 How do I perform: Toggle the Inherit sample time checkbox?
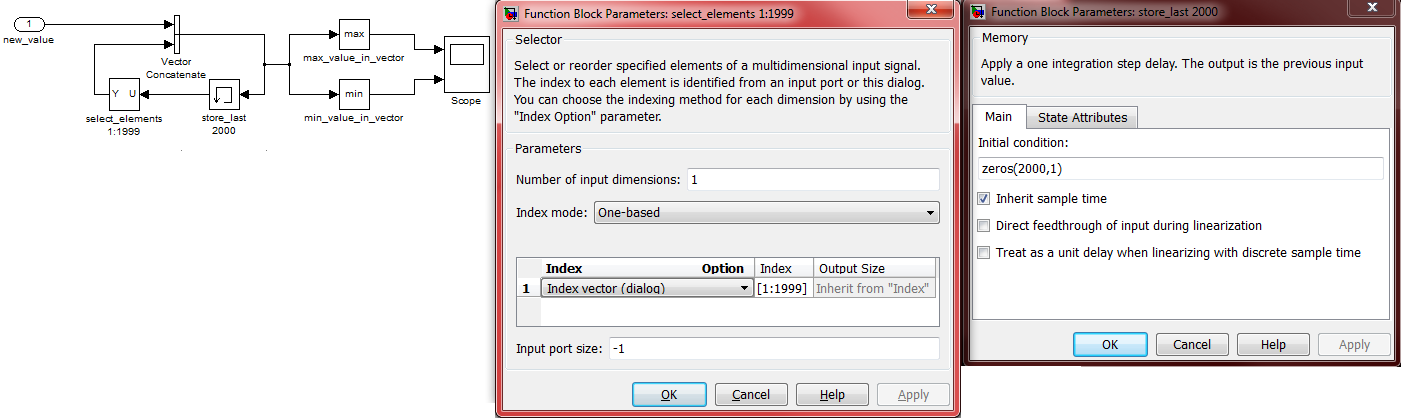(x=984, y=199)
